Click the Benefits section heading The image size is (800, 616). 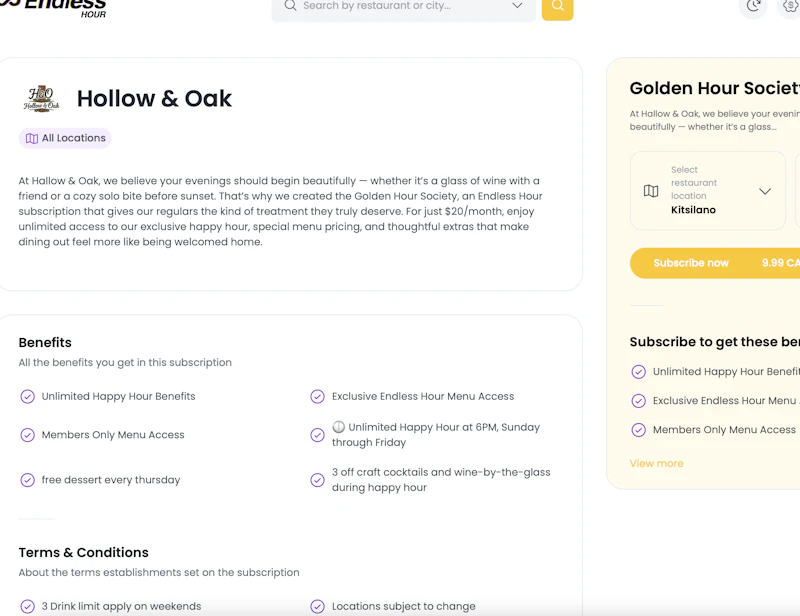tap(45, 342)
